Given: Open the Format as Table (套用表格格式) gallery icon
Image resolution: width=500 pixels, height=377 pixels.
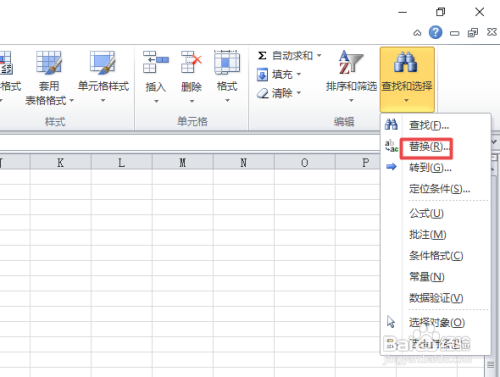Looking at the screenshot, I should (49, 62).
